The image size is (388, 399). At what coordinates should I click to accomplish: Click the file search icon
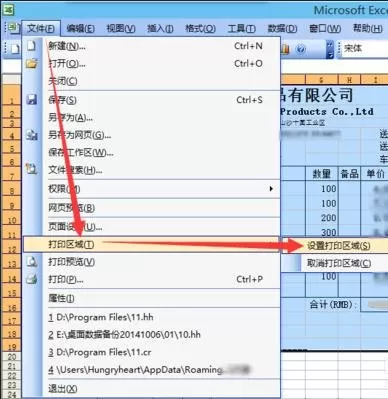(32, 169)
